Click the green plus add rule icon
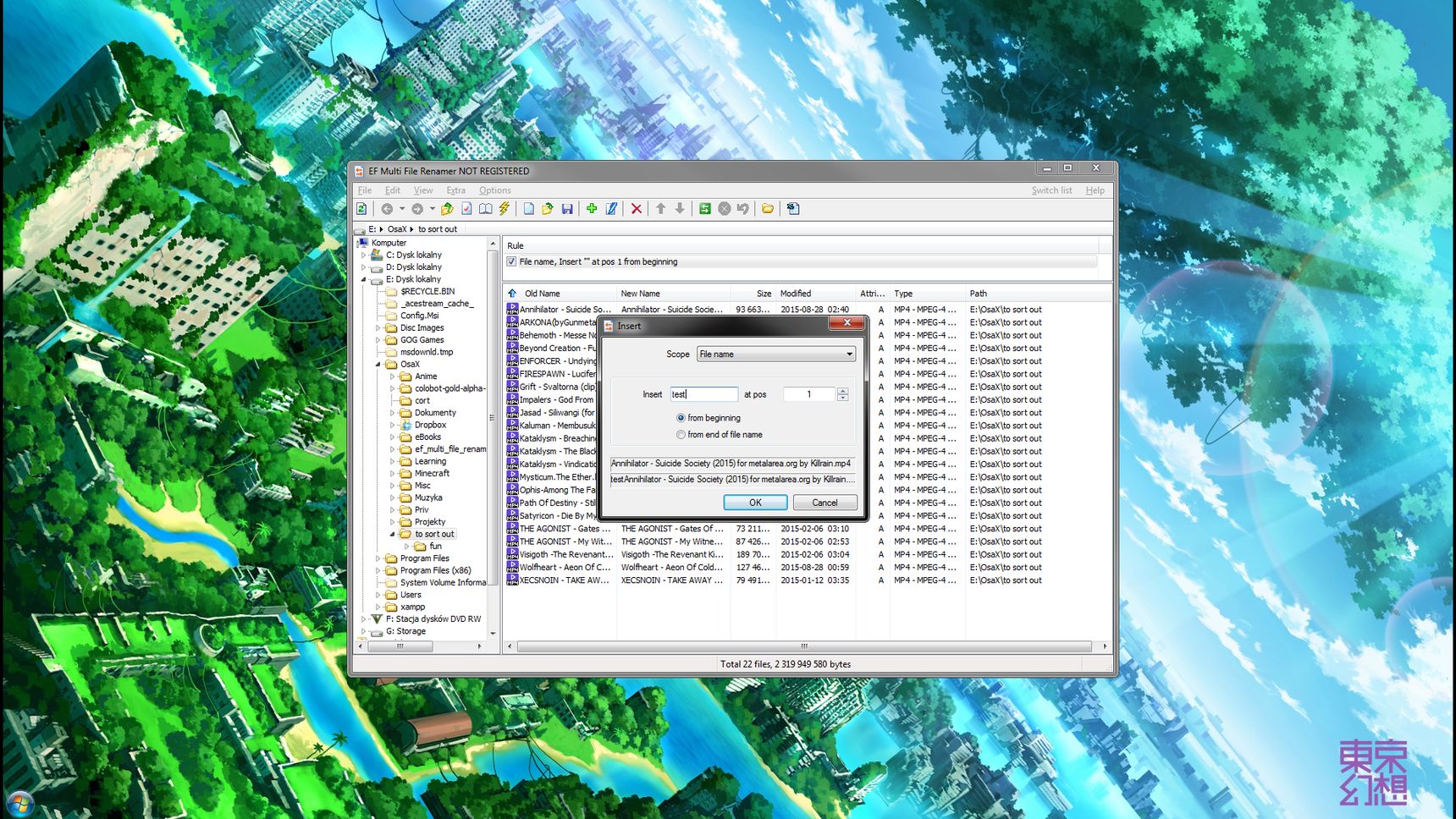 [x=592, y=209]
